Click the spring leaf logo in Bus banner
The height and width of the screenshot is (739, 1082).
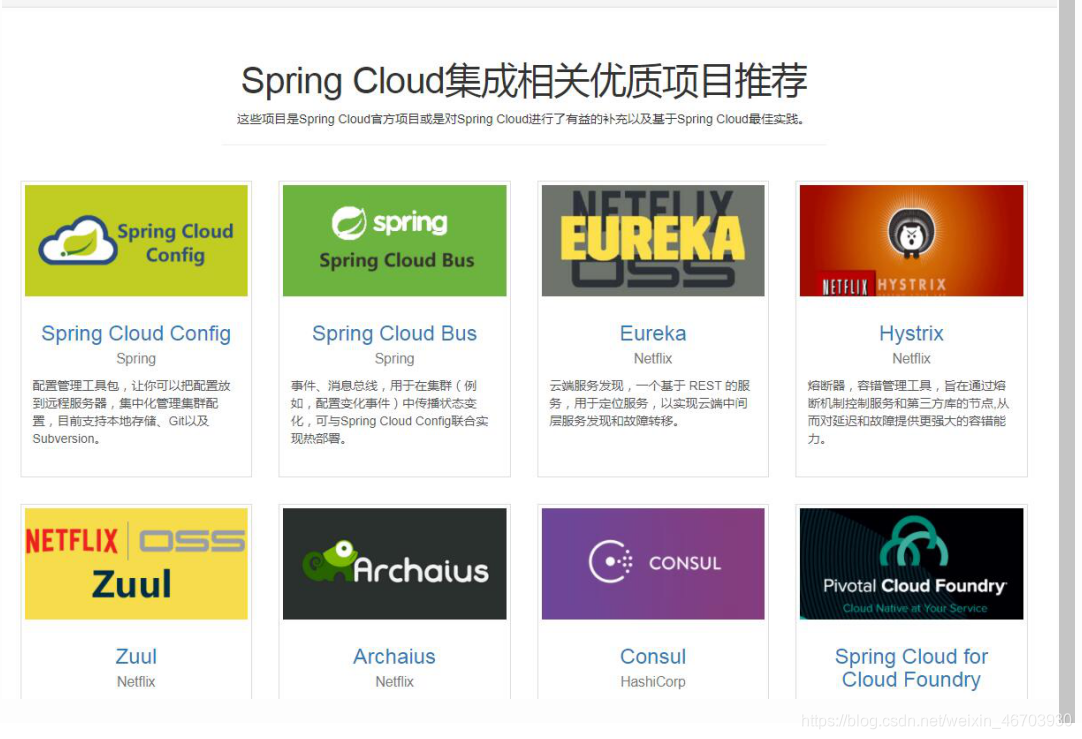click(x=349, y=223)
